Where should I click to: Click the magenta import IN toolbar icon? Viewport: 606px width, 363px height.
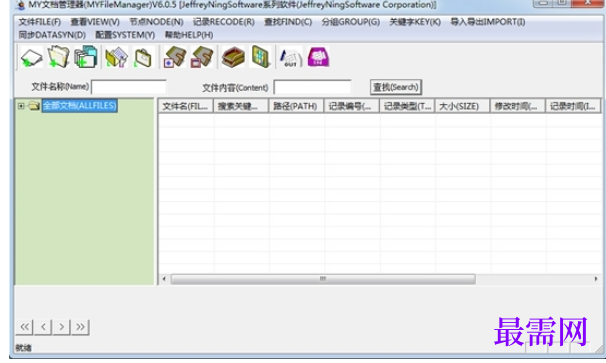click(x=318, y=57)
